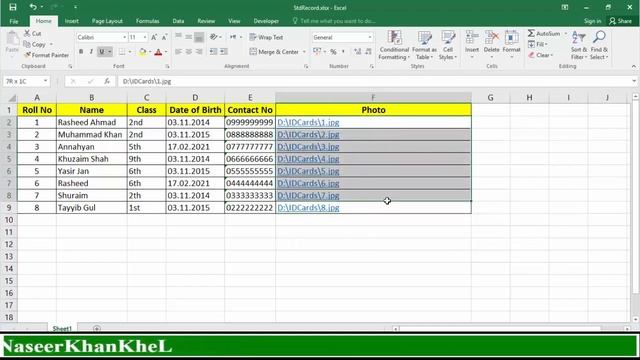Open the Borders button

click(x=122, y=52)
